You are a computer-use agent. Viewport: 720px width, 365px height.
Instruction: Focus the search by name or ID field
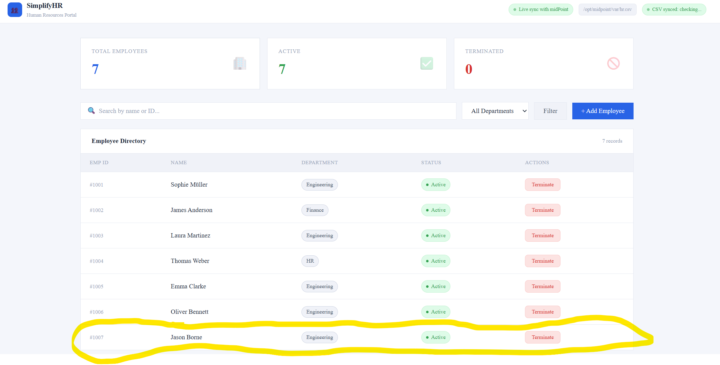[269, 111]
